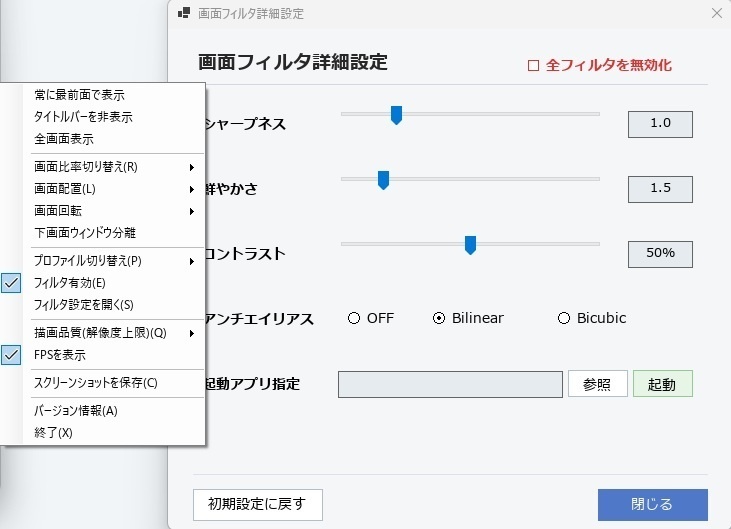731x529 pixels.
Task: Select the Bilinear radio button
Action: click(439, 318)
